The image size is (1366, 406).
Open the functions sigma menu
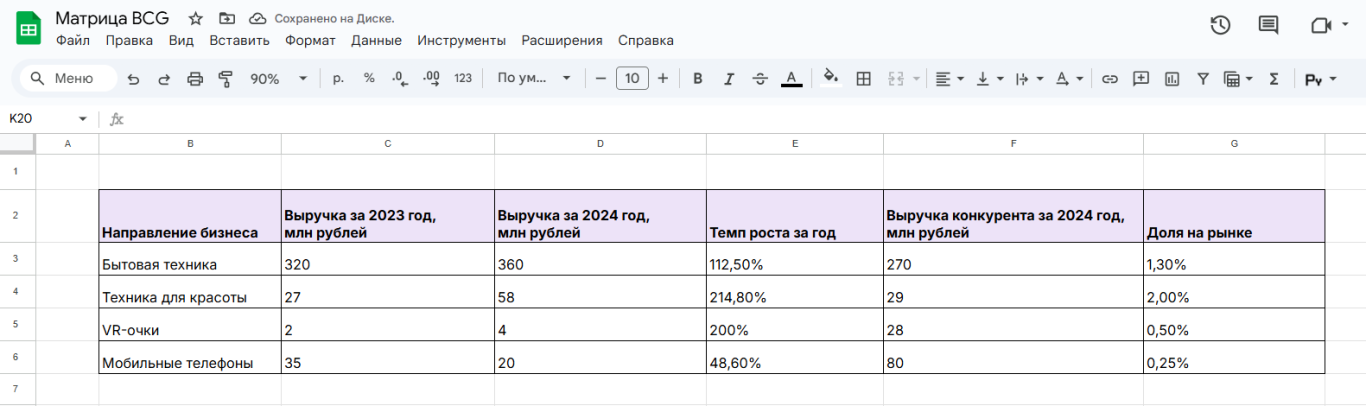pos(1274,78)
